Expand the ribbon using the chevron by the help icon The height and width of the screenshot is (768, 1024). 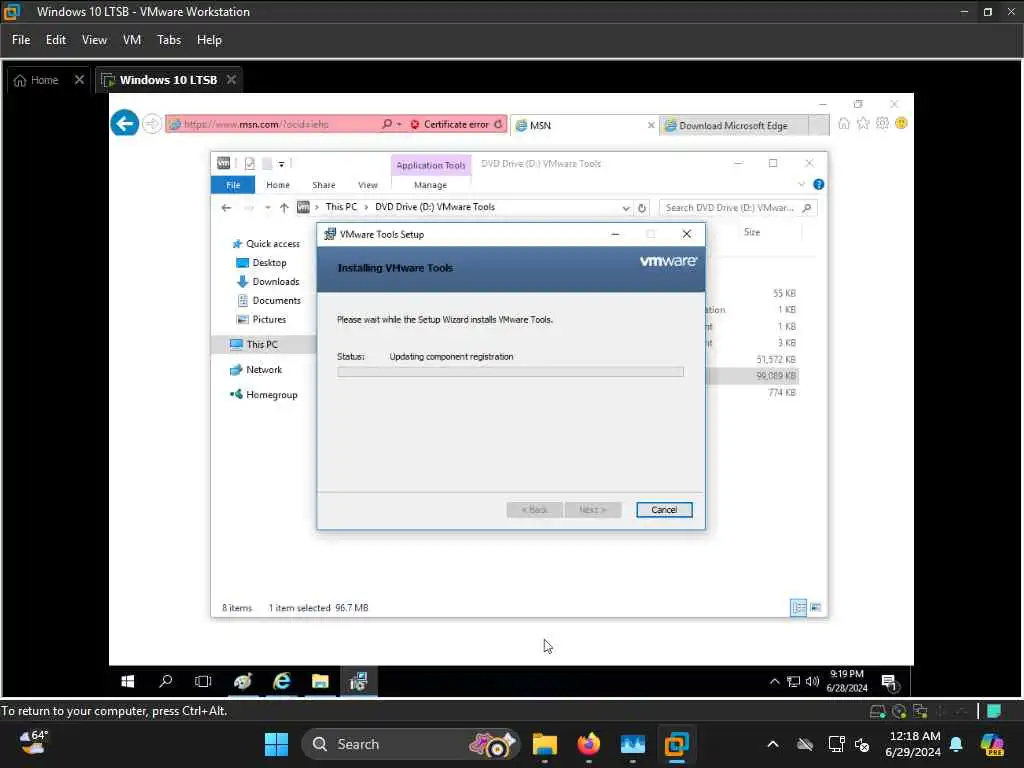(x=801, y=185)
